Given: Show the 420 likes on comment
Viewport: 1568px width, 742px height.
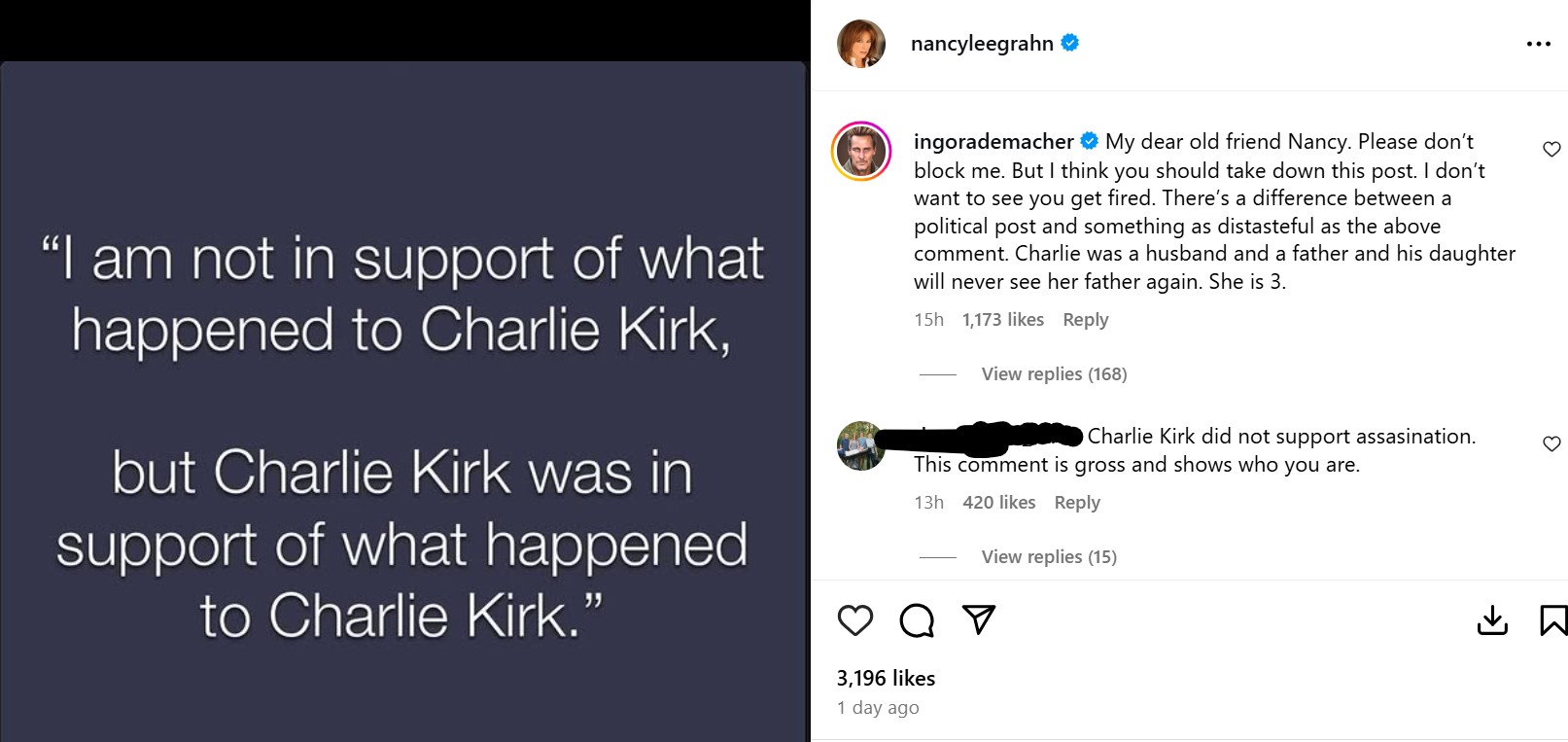Looking at the screenshot, I should click(998, 503).
